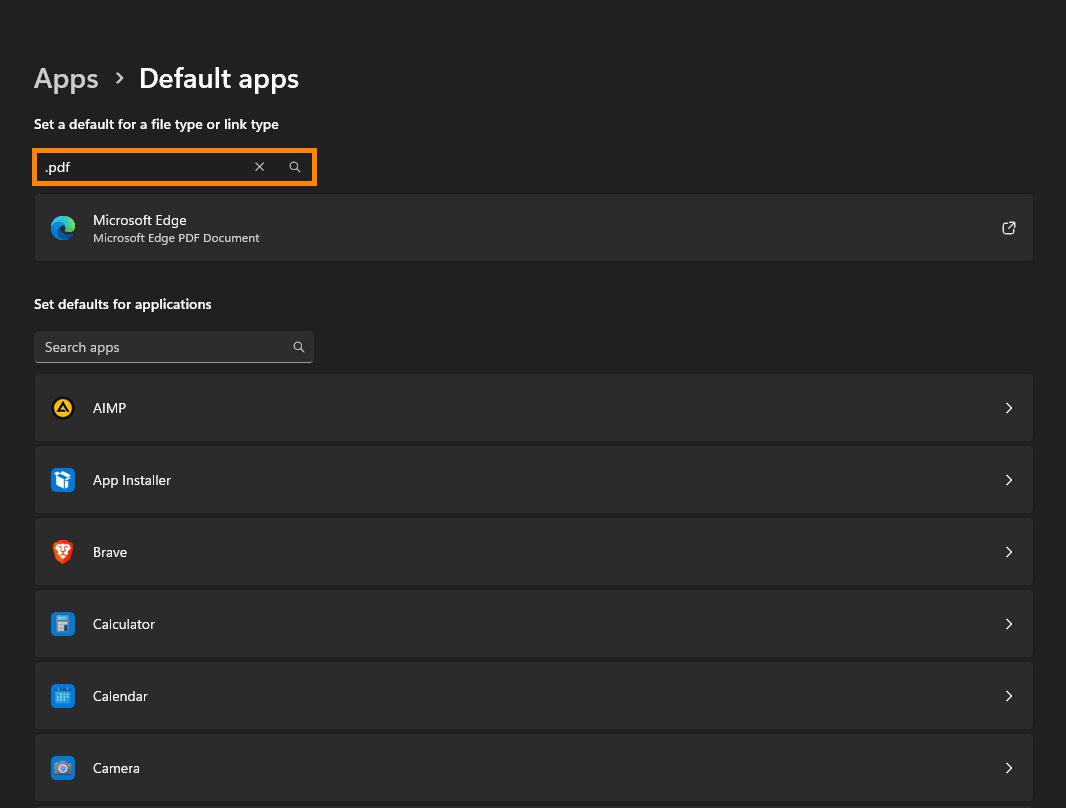1066x808 pixels.
Task: Open Camera default settings
Action: [x=534, y=768]
